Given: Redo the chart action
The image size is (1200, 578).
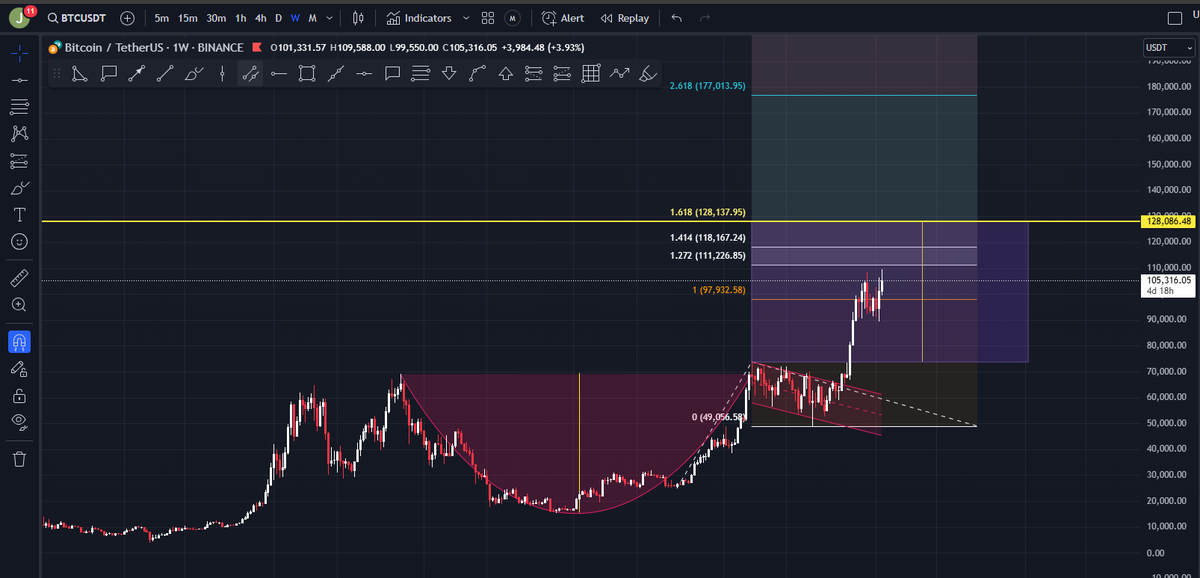Looking at the screenshot, I should click(x=705, y=18).
